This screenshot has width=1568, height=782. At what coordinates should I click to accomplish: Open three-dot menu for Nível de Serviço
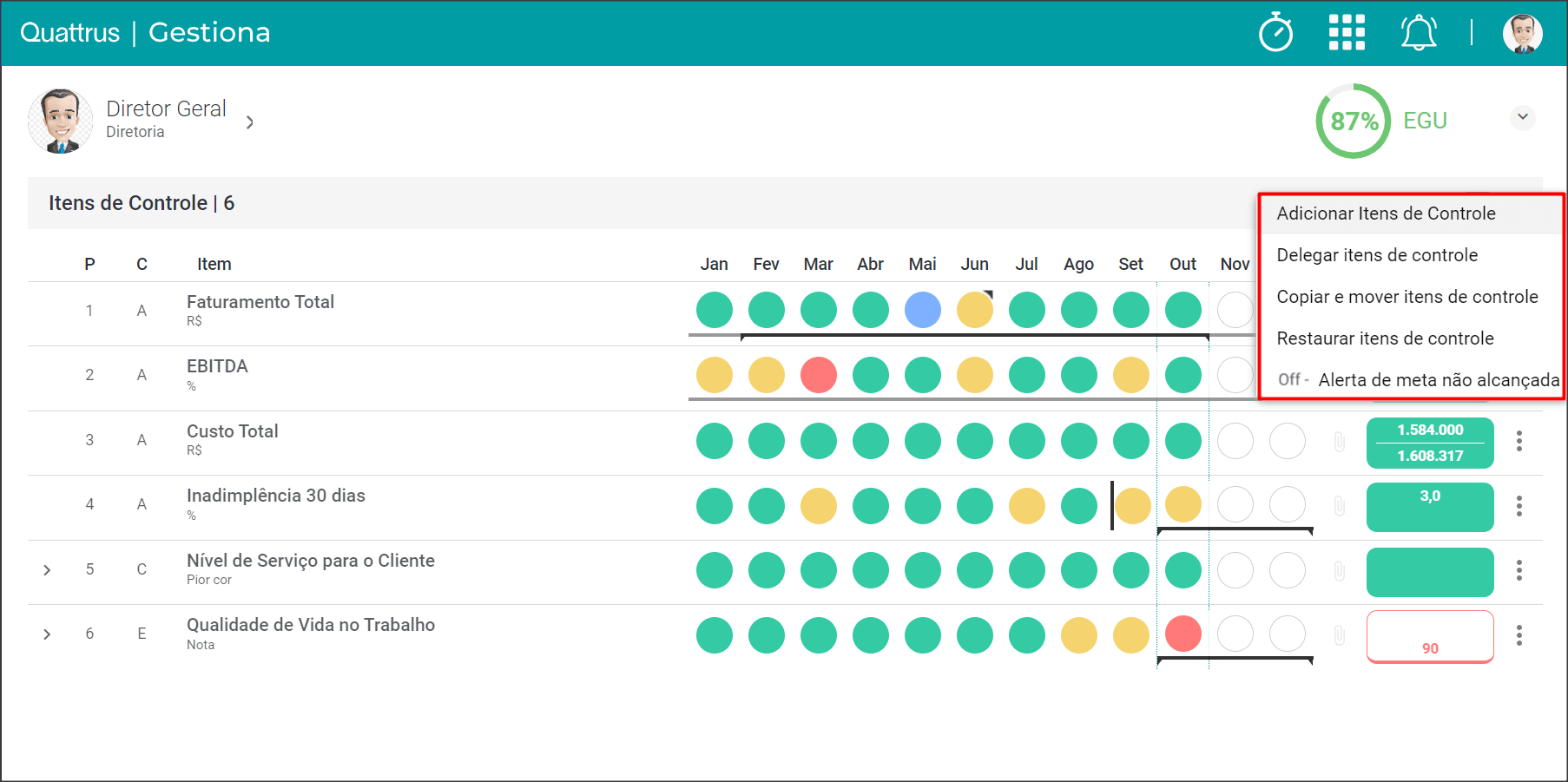click(1519, 570)
